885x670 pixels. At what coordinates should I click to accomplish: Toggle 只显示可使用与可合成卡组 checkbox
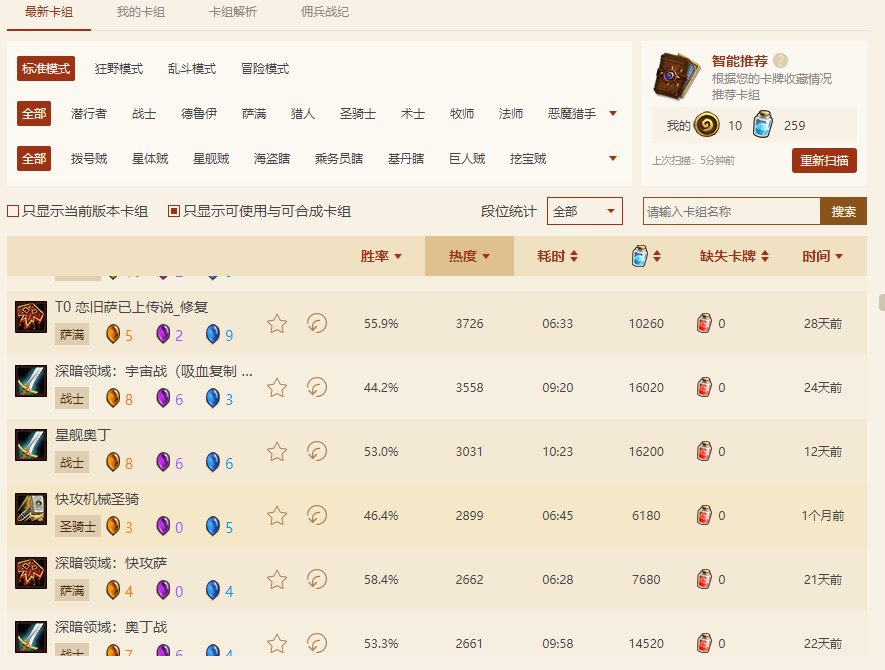click(174, 212)
